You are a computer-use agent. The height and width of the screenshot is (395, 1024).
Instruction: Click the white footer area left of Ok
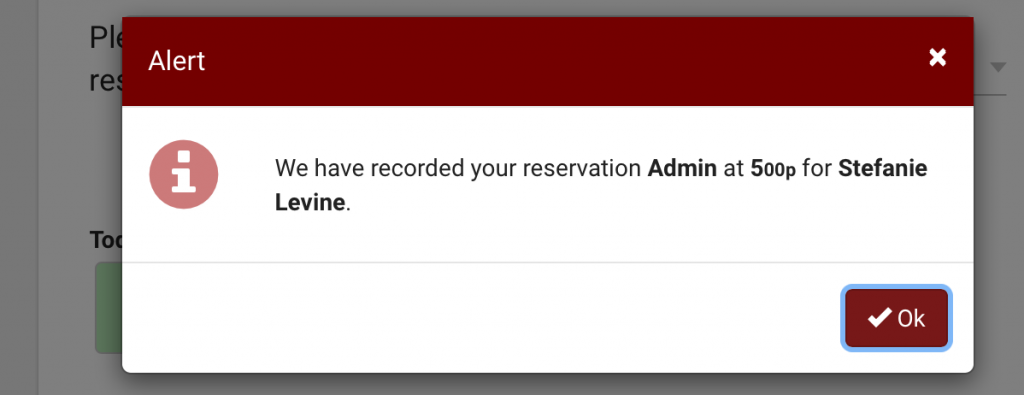coord(482,318)
